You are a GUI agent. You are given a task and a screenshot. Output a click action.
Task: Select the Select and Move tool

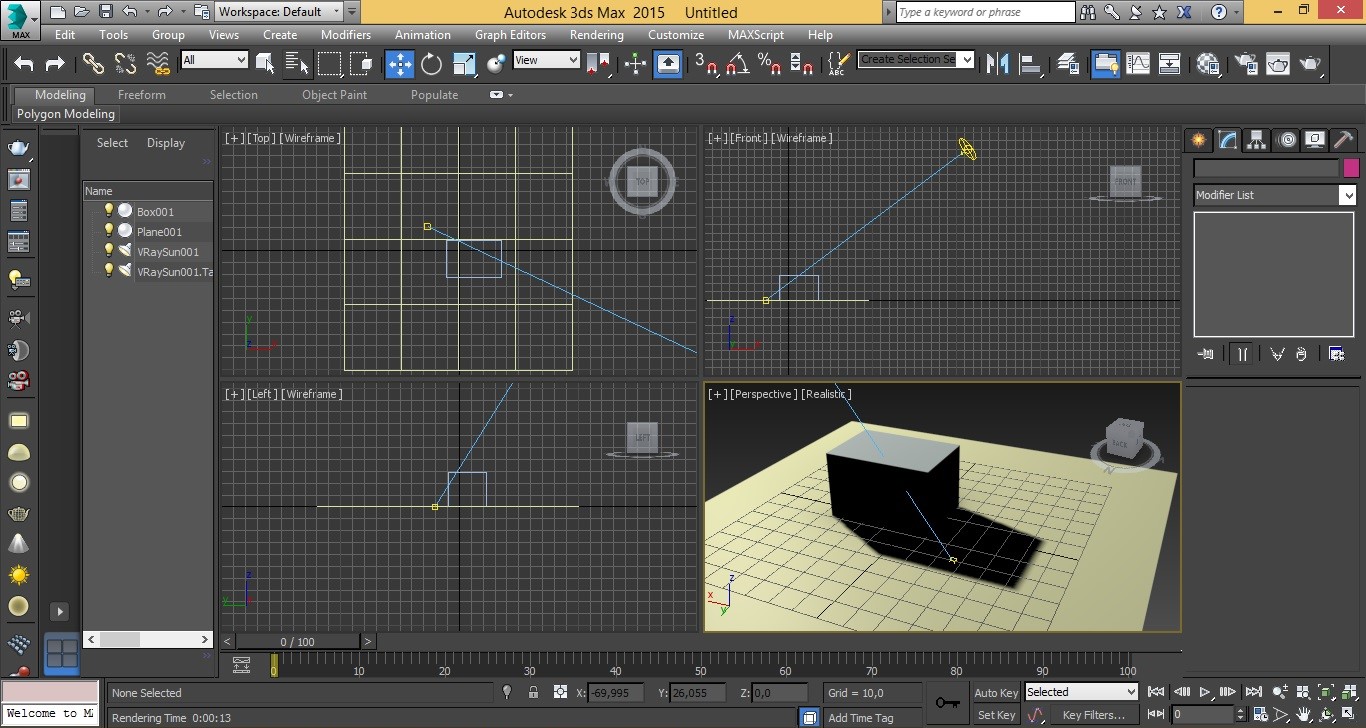coord(399,64)
